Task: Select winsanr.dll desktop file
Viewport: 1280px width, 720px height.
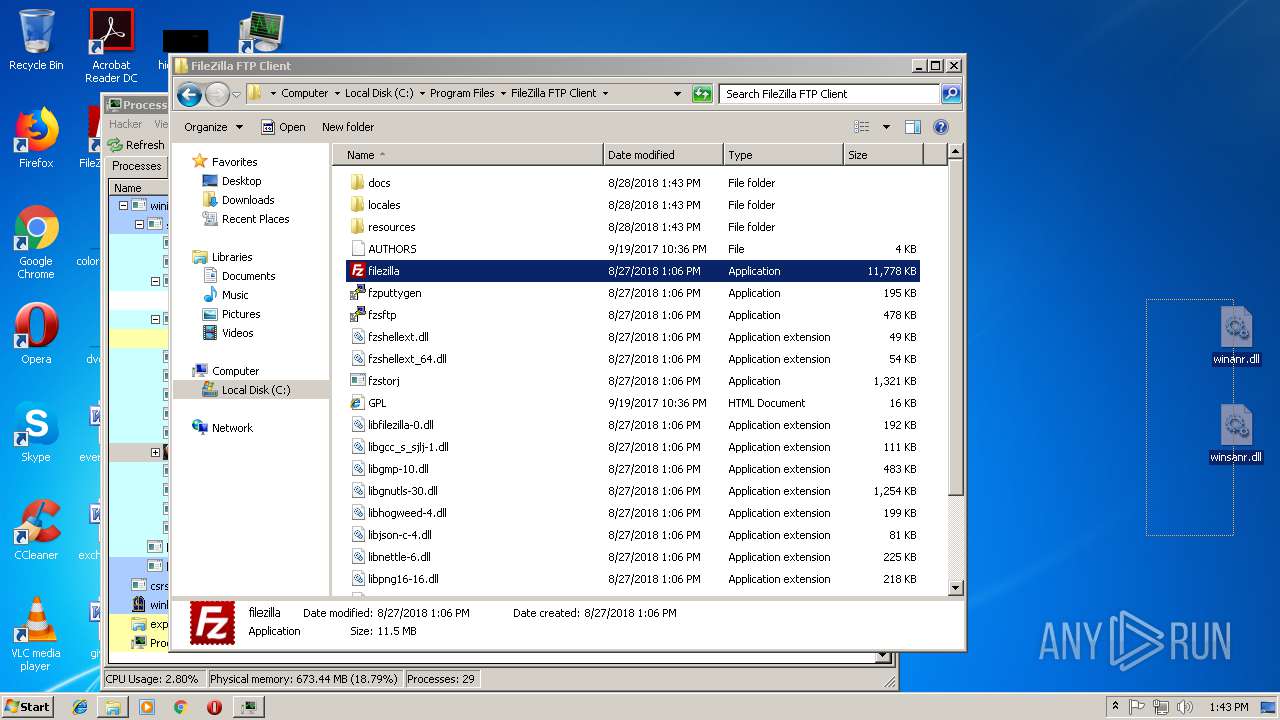Action: point(1236,435)
